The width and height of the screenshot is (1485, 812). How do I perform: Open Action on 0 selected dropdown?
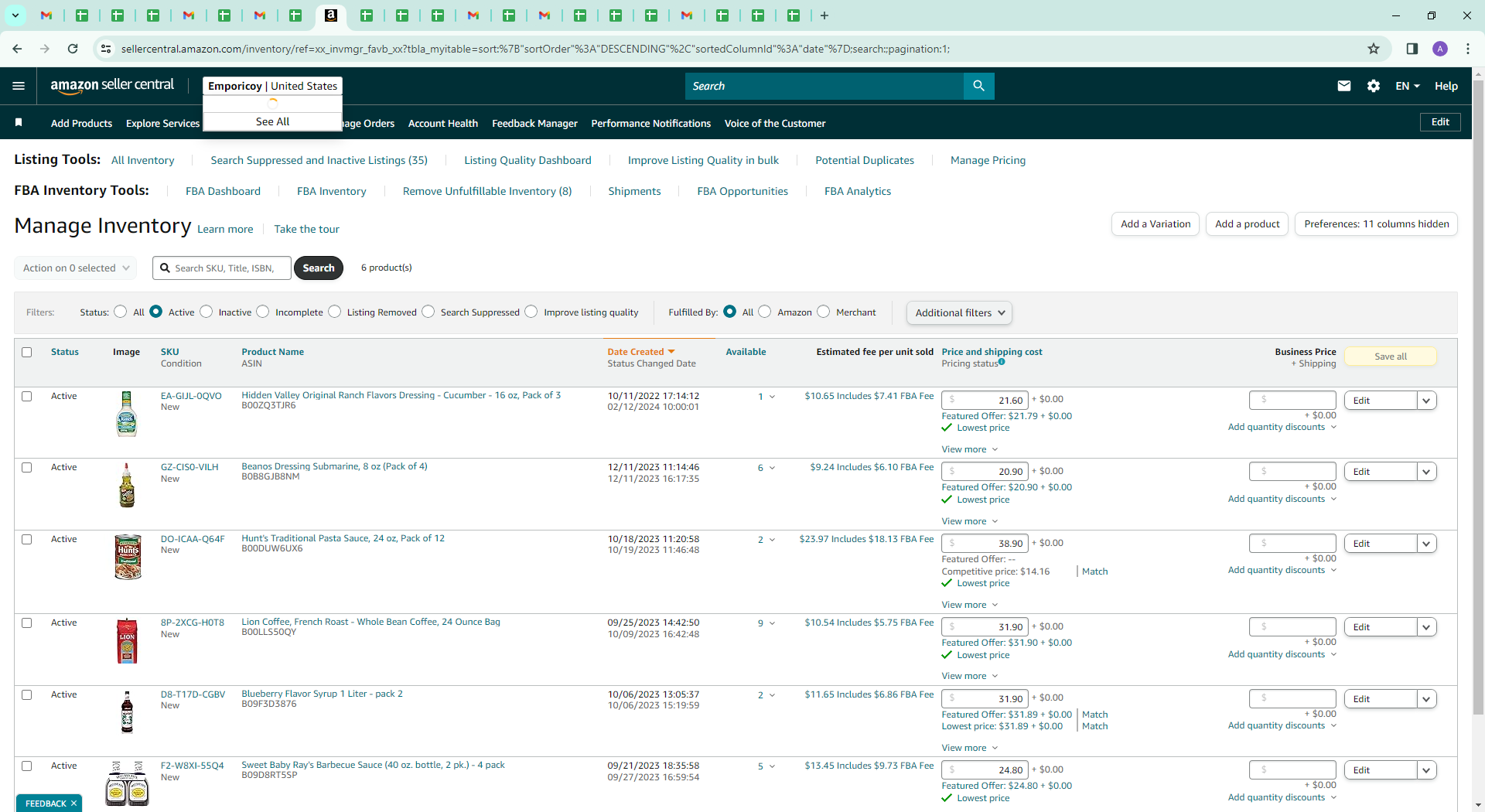coord(76,268)
